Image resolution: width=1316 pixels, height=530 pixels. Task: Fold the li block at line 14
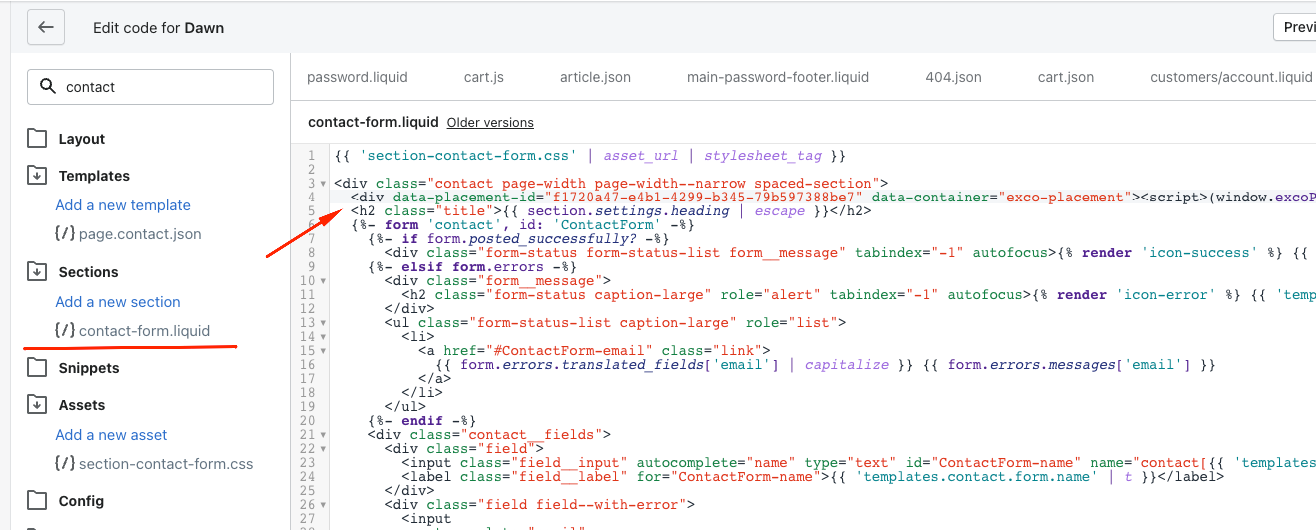(x=323, y=337)
